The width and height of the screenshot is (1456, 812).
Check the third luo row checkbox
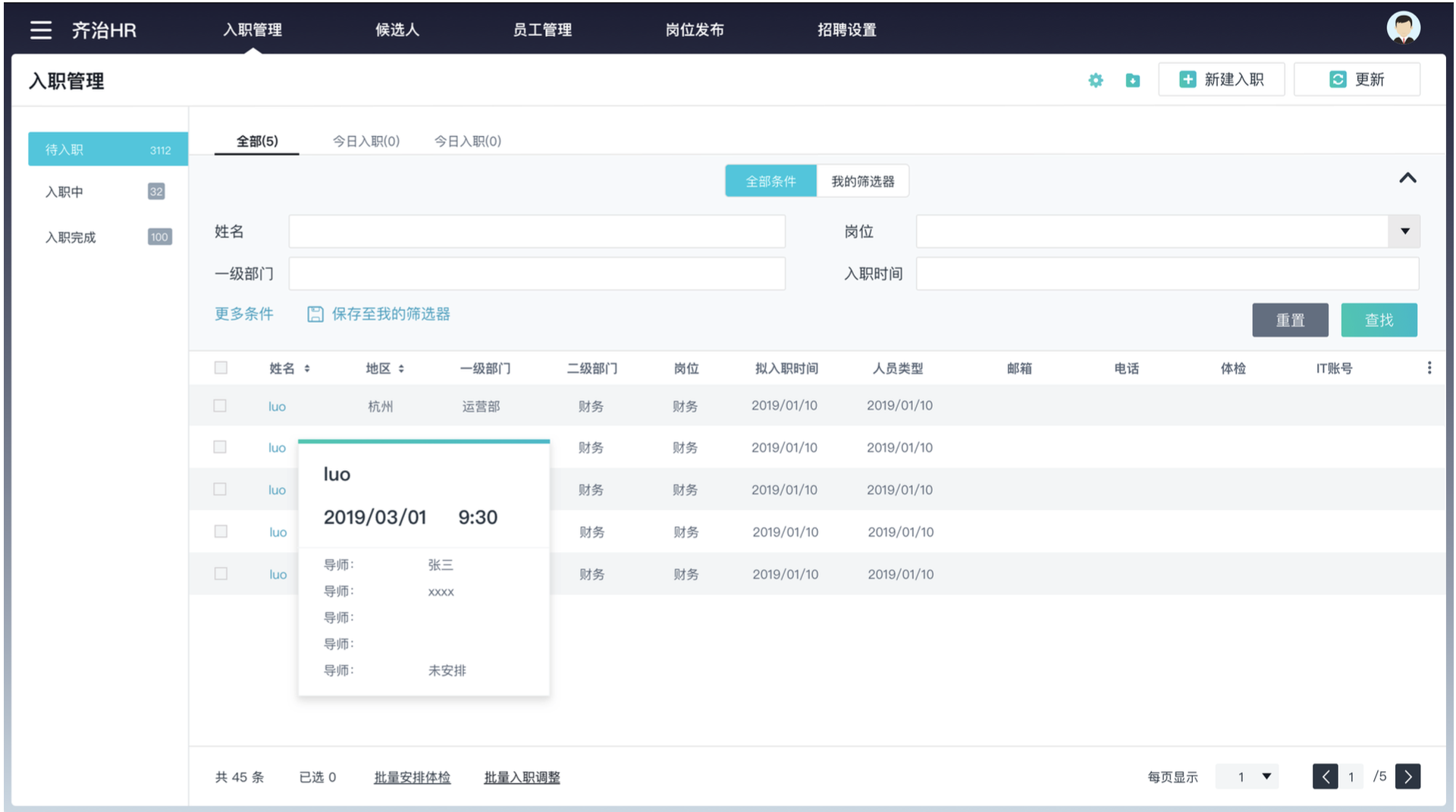[220, 489]
